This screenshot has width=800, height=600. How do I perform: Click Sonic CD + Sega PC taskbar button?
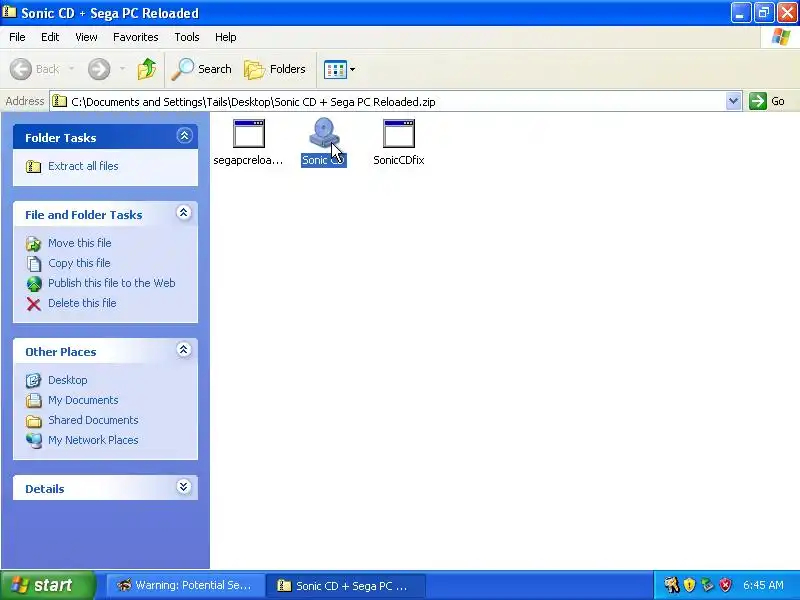[346, 586]
